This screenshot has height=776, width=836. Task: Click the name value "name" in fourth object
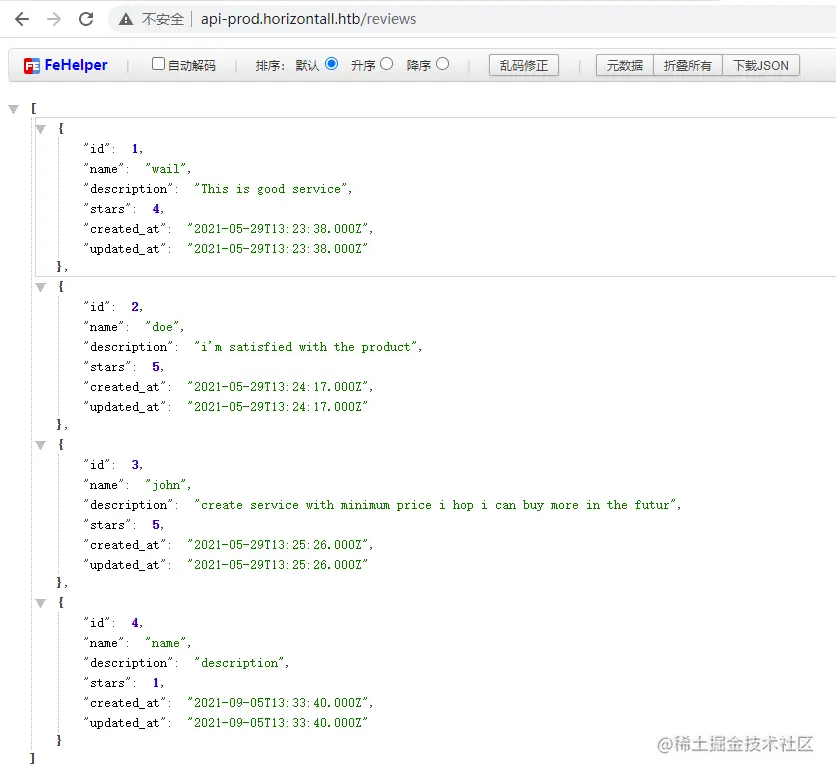pyautogui.click(x=165, y=643)
